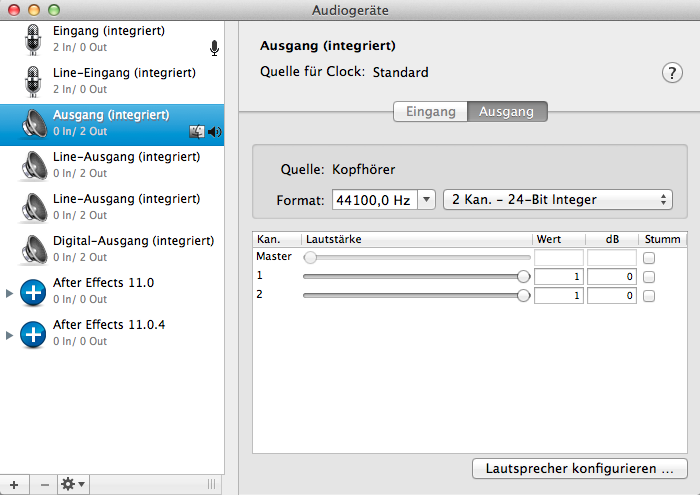
Task: Expand the After Effects 11.0 disclosure triangle
Action: (10, 292)
